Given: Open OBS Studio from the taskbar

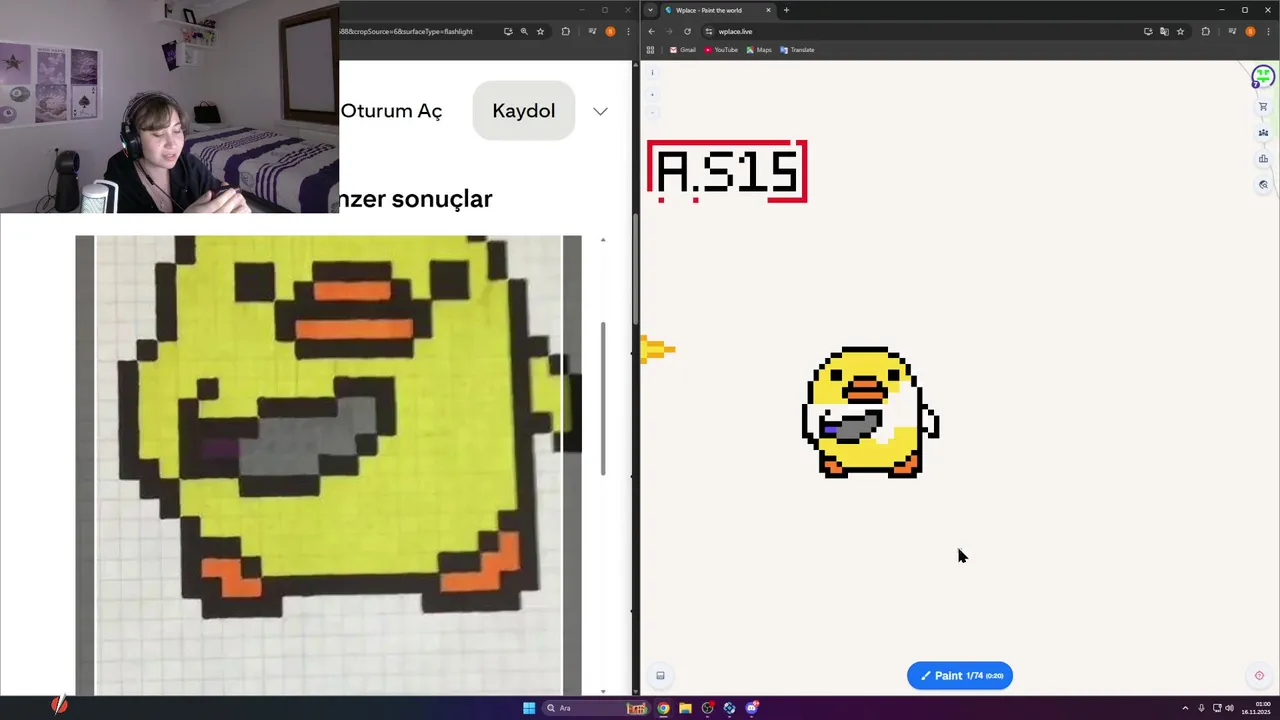Looking at the screenshot, I should coord(707,708).
